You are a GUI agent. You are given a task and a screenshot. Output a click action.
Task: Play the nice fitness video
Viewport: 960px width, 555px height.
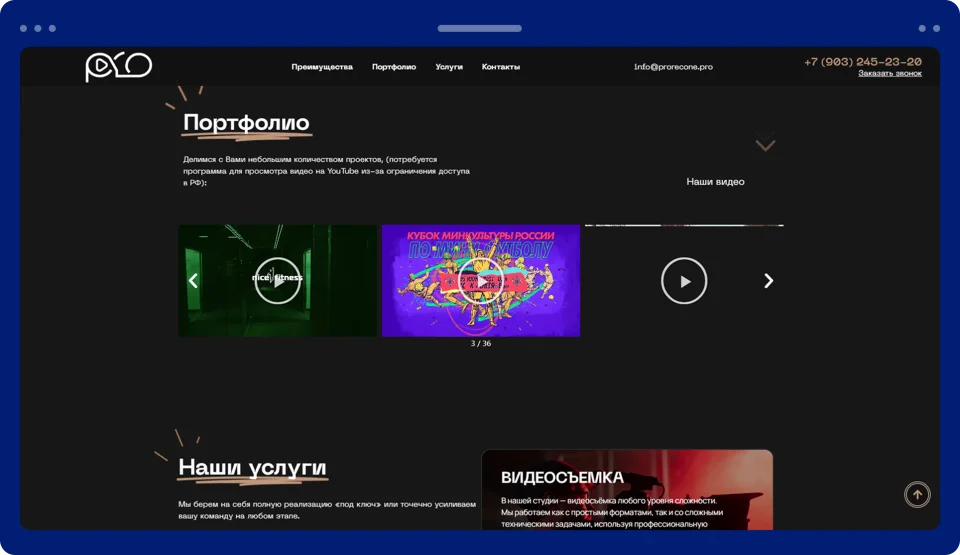[x=277, y=281]
